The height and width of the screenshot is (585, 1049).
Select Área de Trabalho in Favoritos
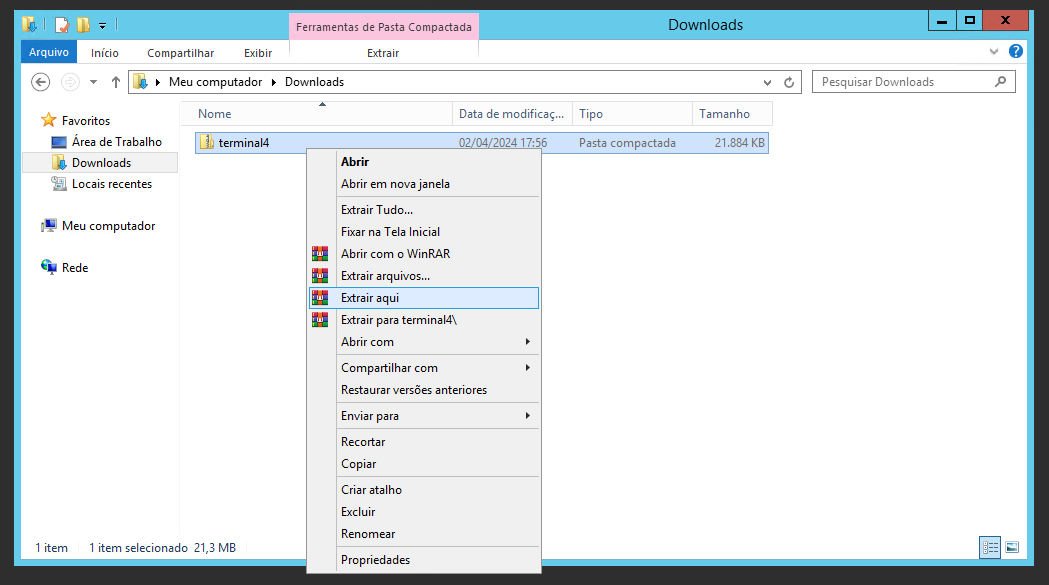tap(116, 142)
